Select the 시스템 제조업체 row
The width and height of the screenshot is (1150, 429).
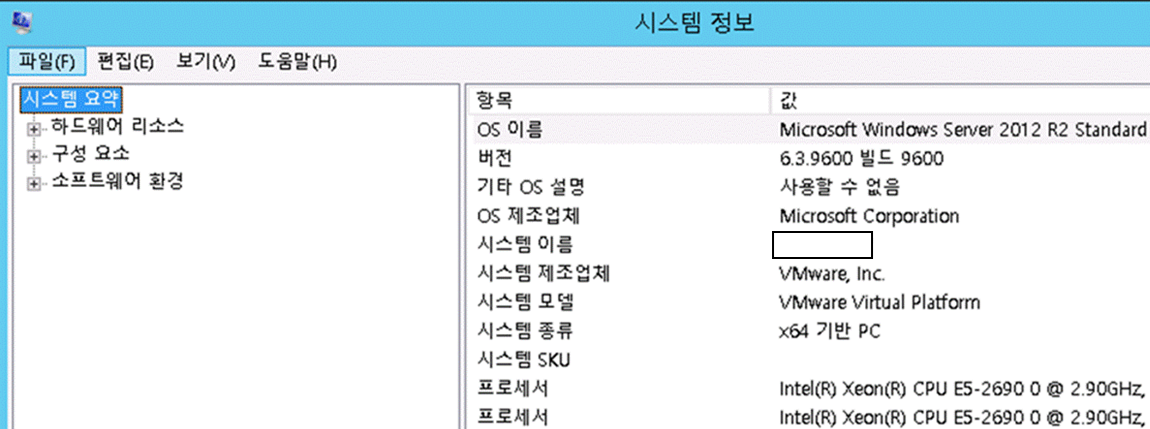click(809, 274)
